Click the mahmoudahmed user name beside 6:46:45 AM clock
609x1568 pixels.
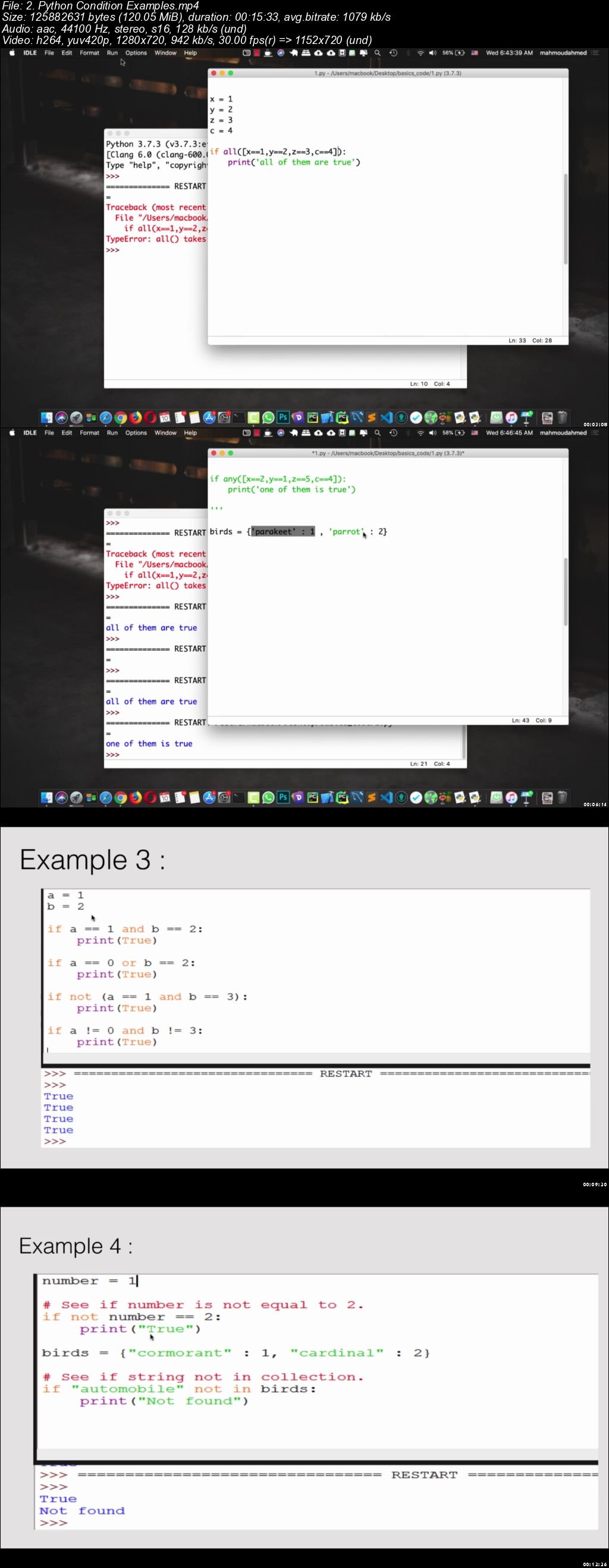point(563,433)
